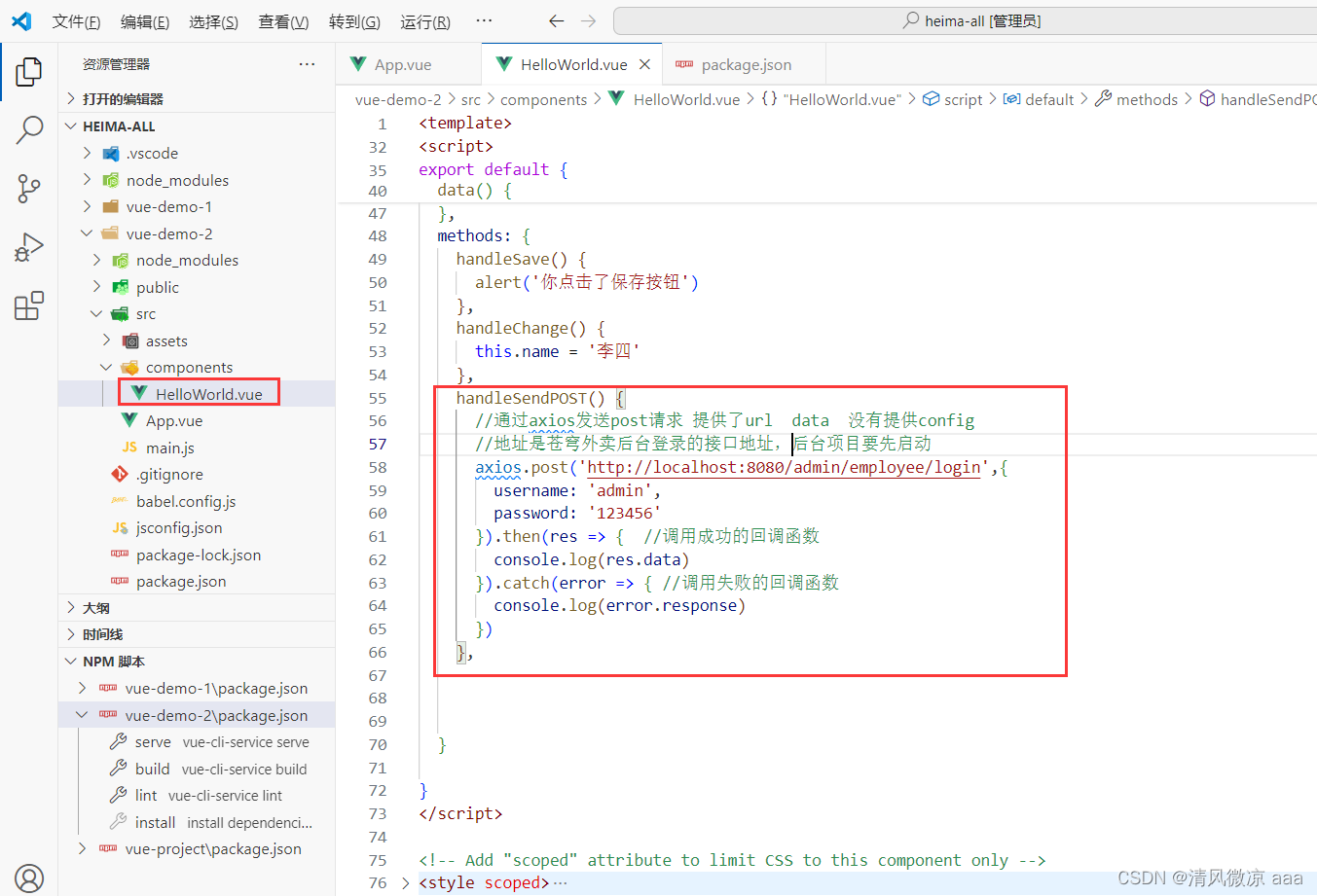Open the Extensions view

click(x=29, y=305)
